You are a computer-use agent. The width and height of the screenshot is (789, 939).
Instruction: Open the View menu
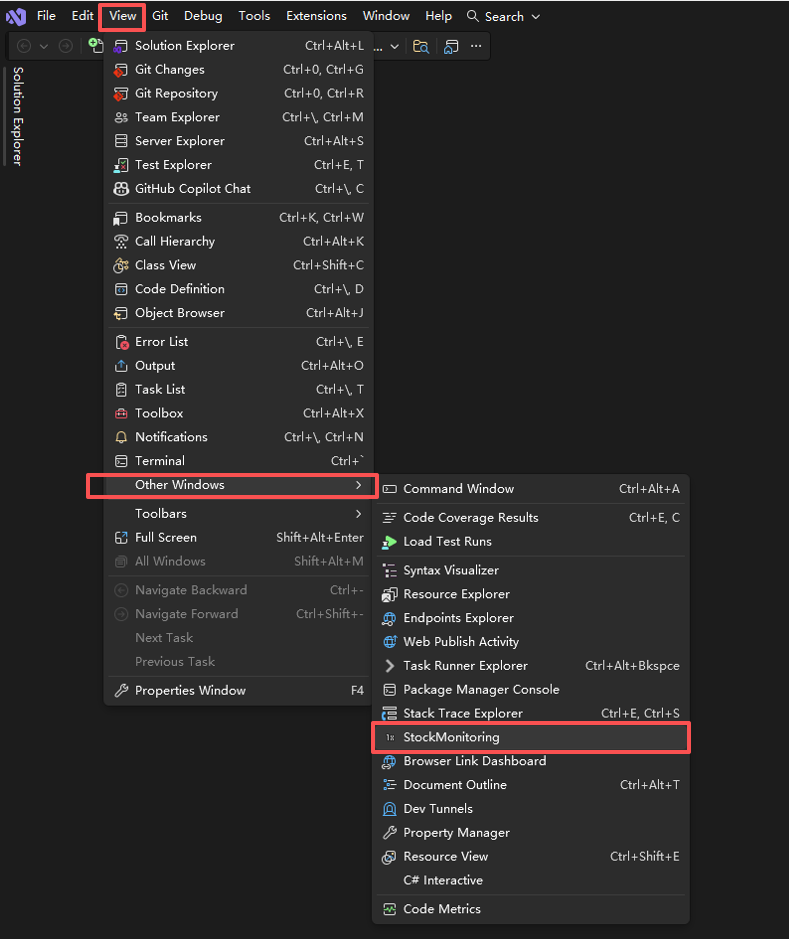click(x=123, y=16)
